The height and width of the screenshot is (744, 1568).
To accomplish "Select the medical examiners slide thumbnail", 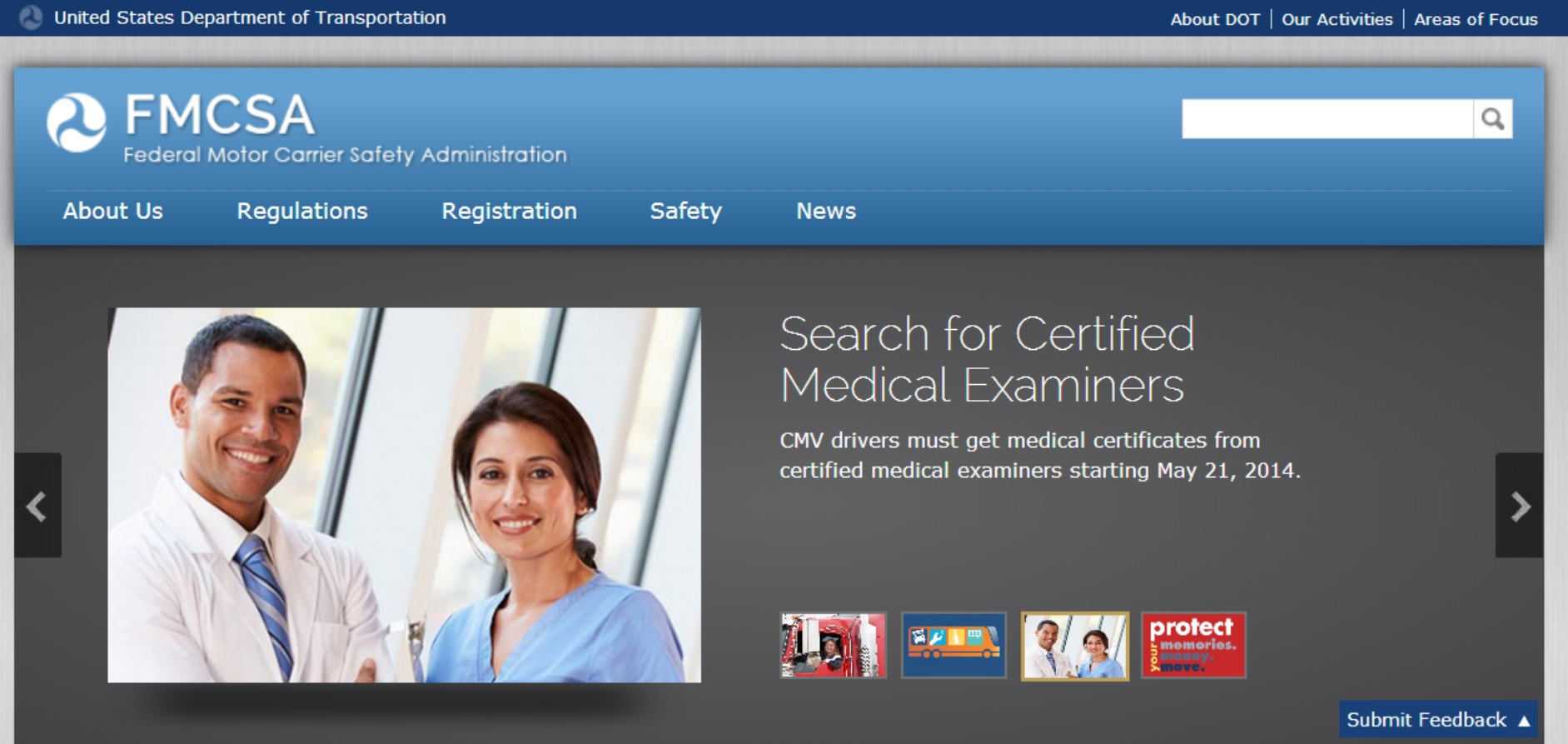I will point(1074,646).
